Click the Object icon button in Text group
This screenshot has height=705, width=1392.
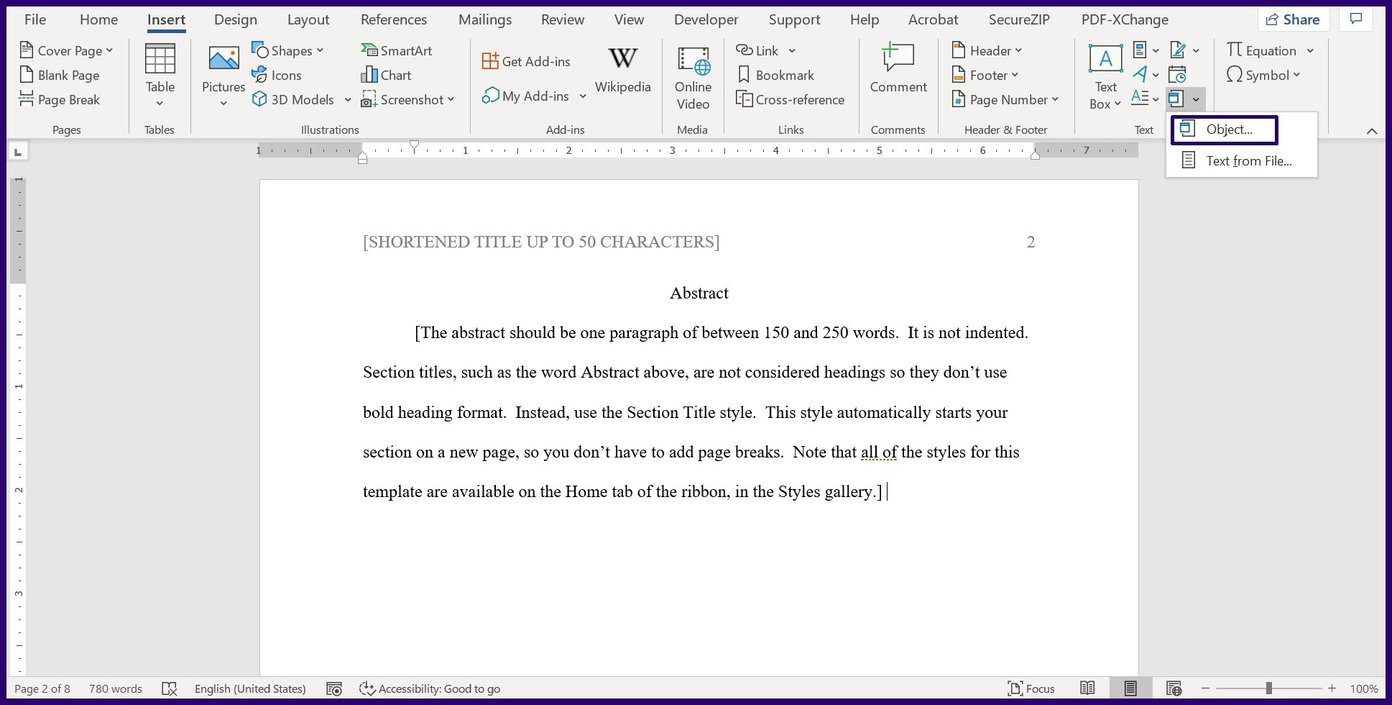[1177, 99]
